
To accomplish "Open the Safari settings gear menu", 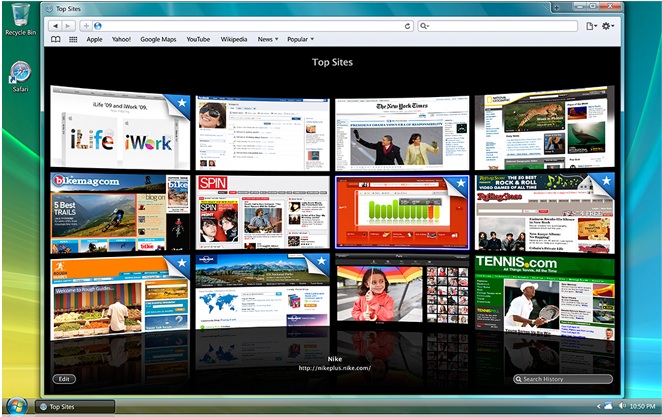I will coord(608,26).
